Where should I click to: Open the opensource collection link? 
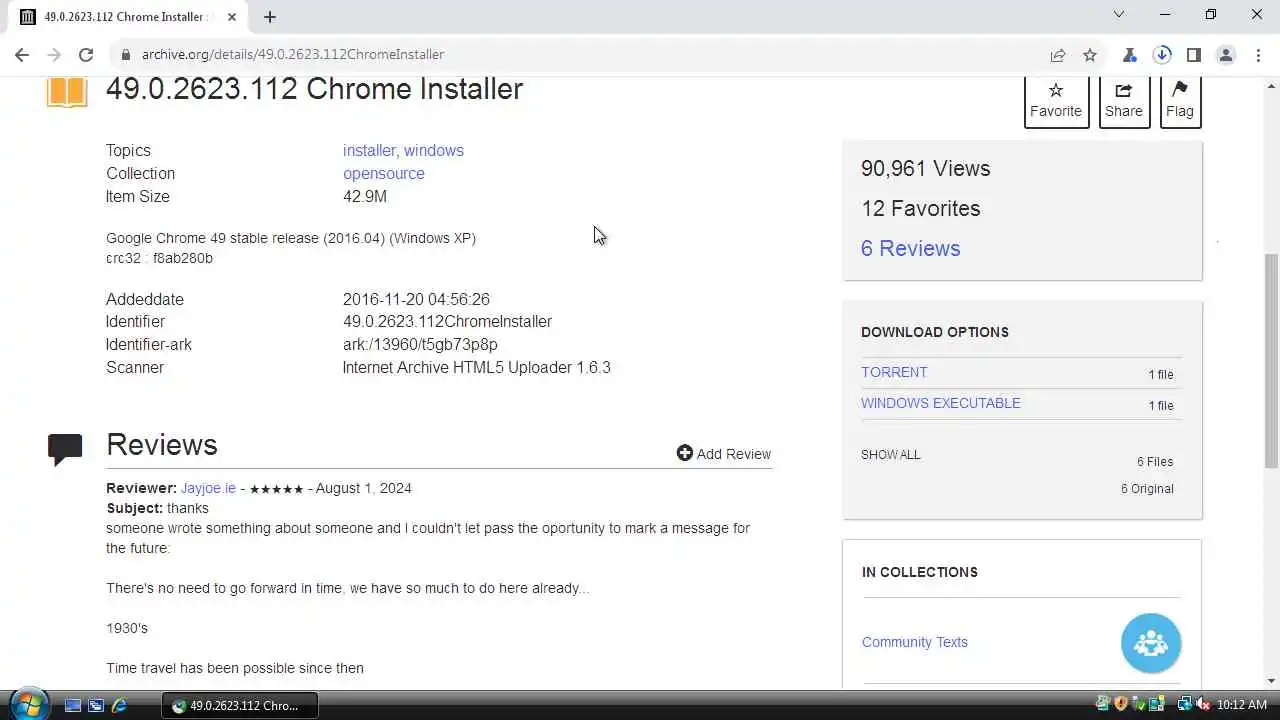(384, 173)
